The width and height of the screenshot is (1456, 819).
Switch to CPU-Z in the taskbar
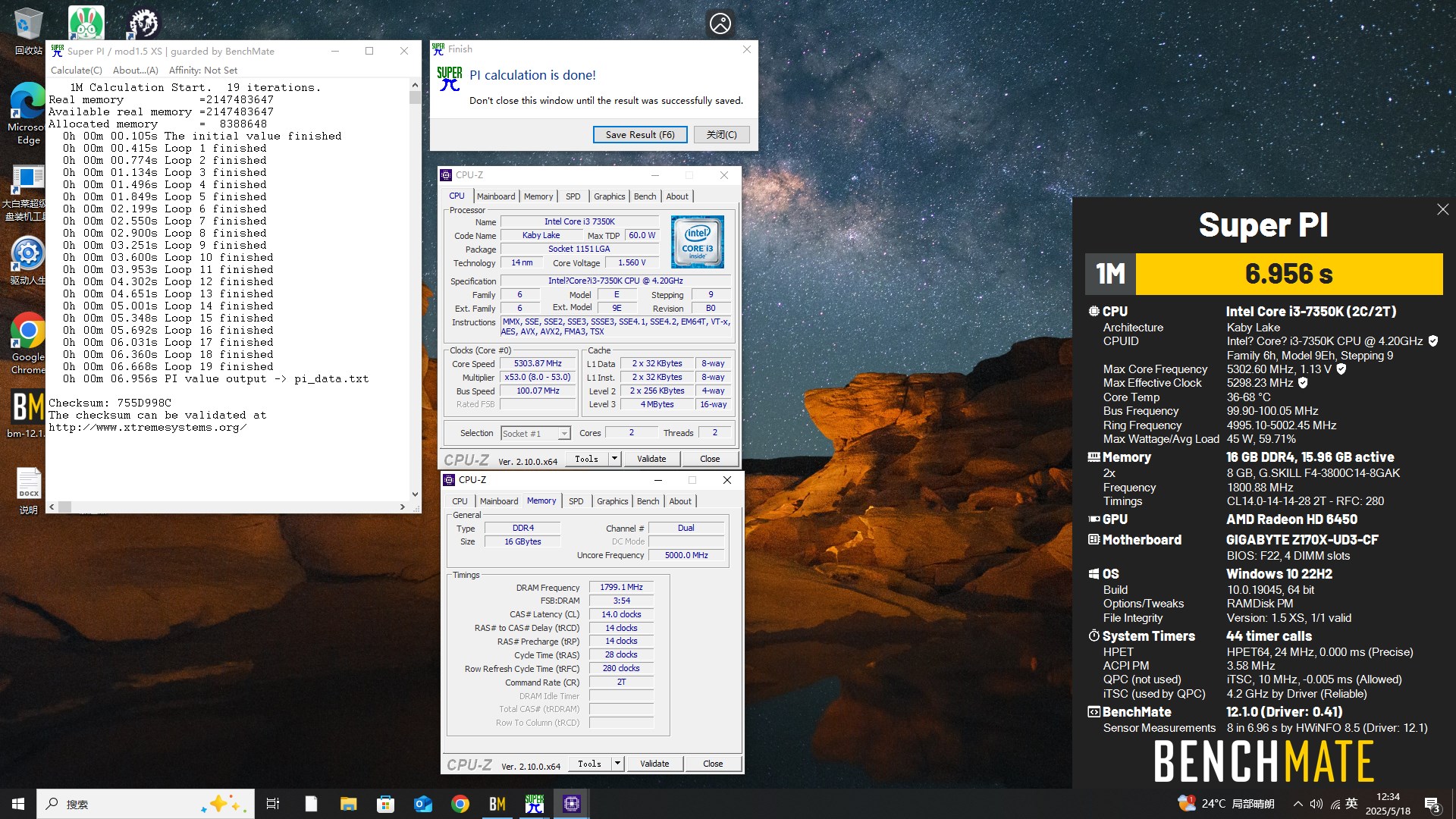pos(572,804)
